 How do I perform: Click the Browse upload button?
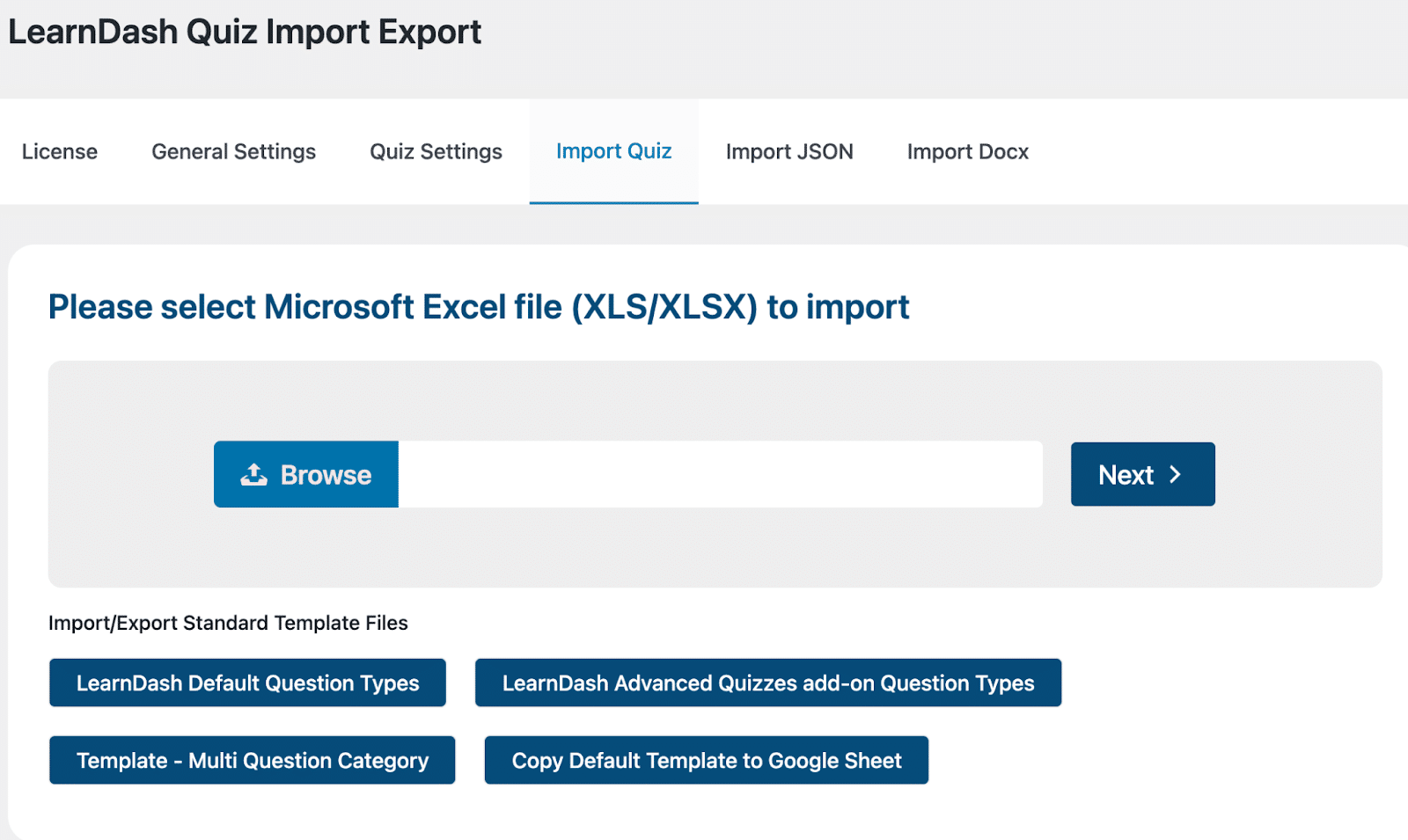tap(306, 474)
